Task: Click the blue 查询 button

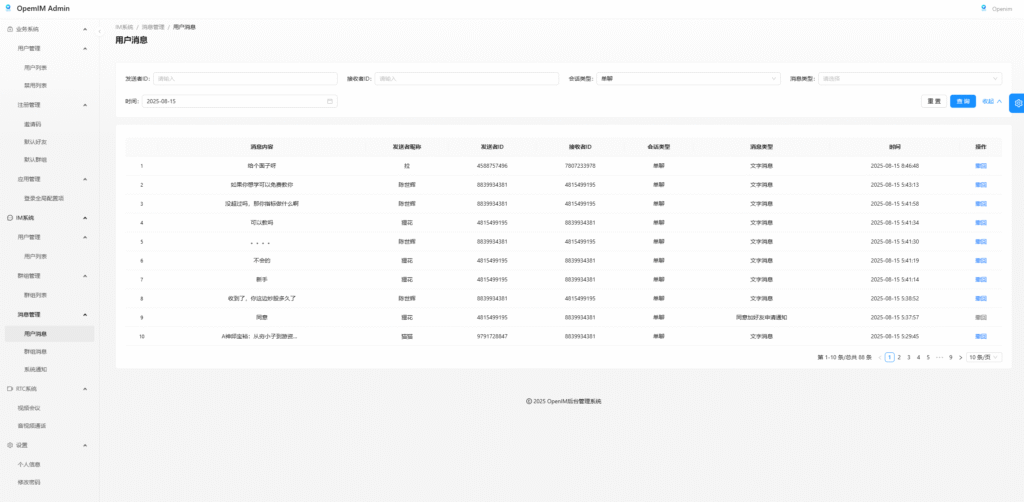Action: [962, 101]
